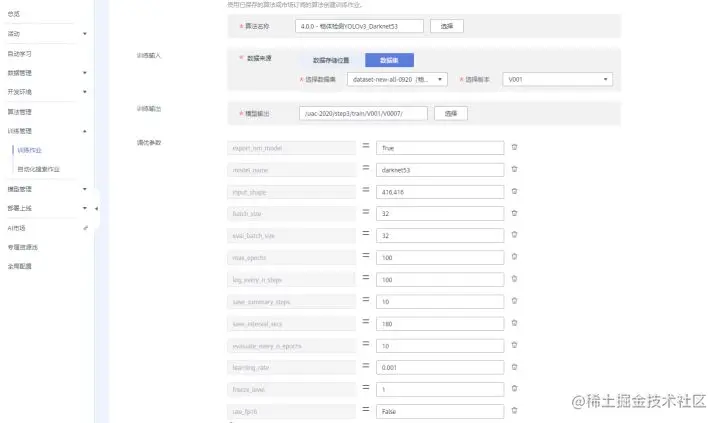The width and height of the screenshot is (720, 423).
Task: Click the use_fp16 parameter name field
Action: (292, 412)
